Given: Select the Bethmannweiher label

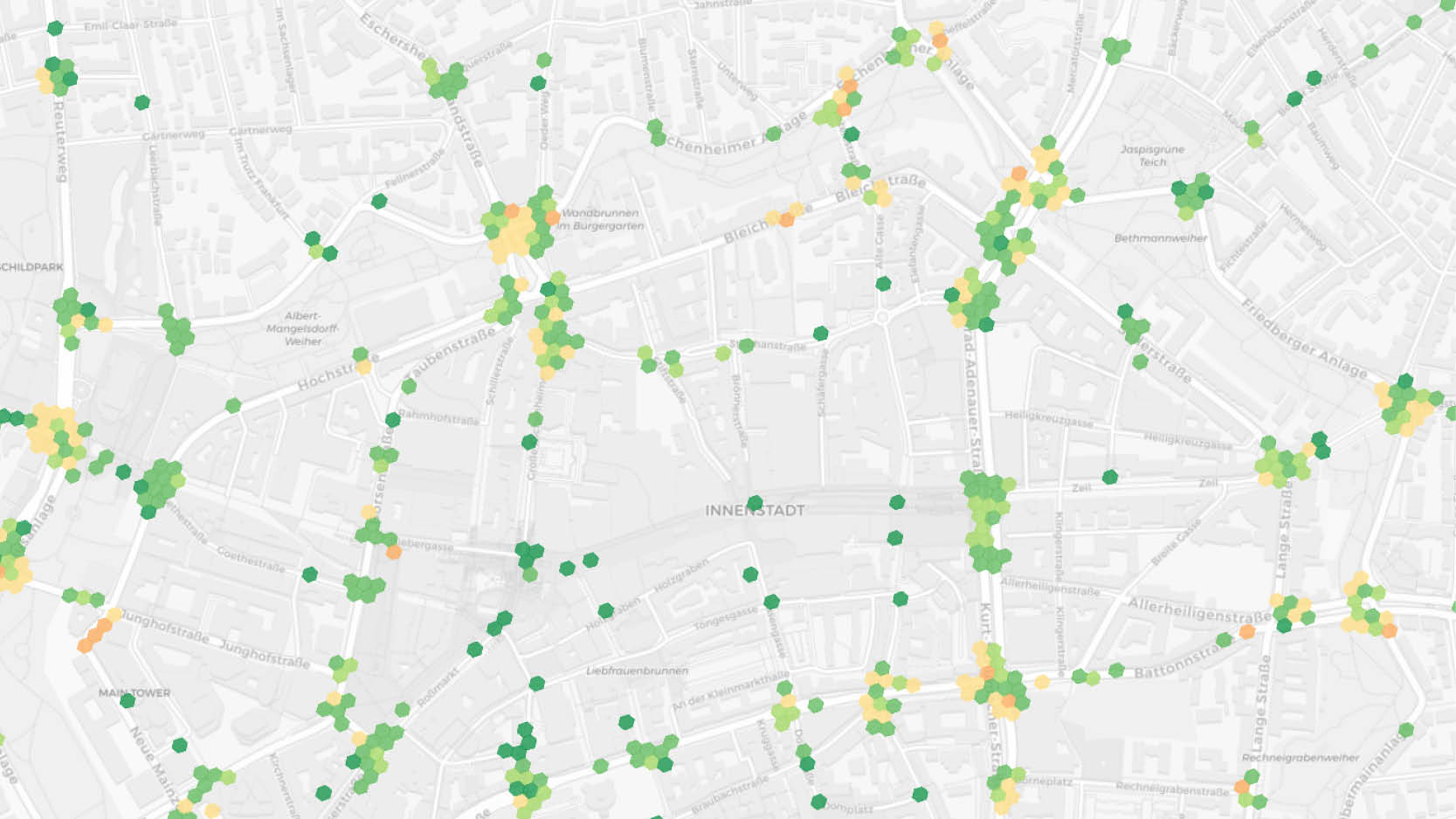Looking at the screenshot, I should point(1160,237).
